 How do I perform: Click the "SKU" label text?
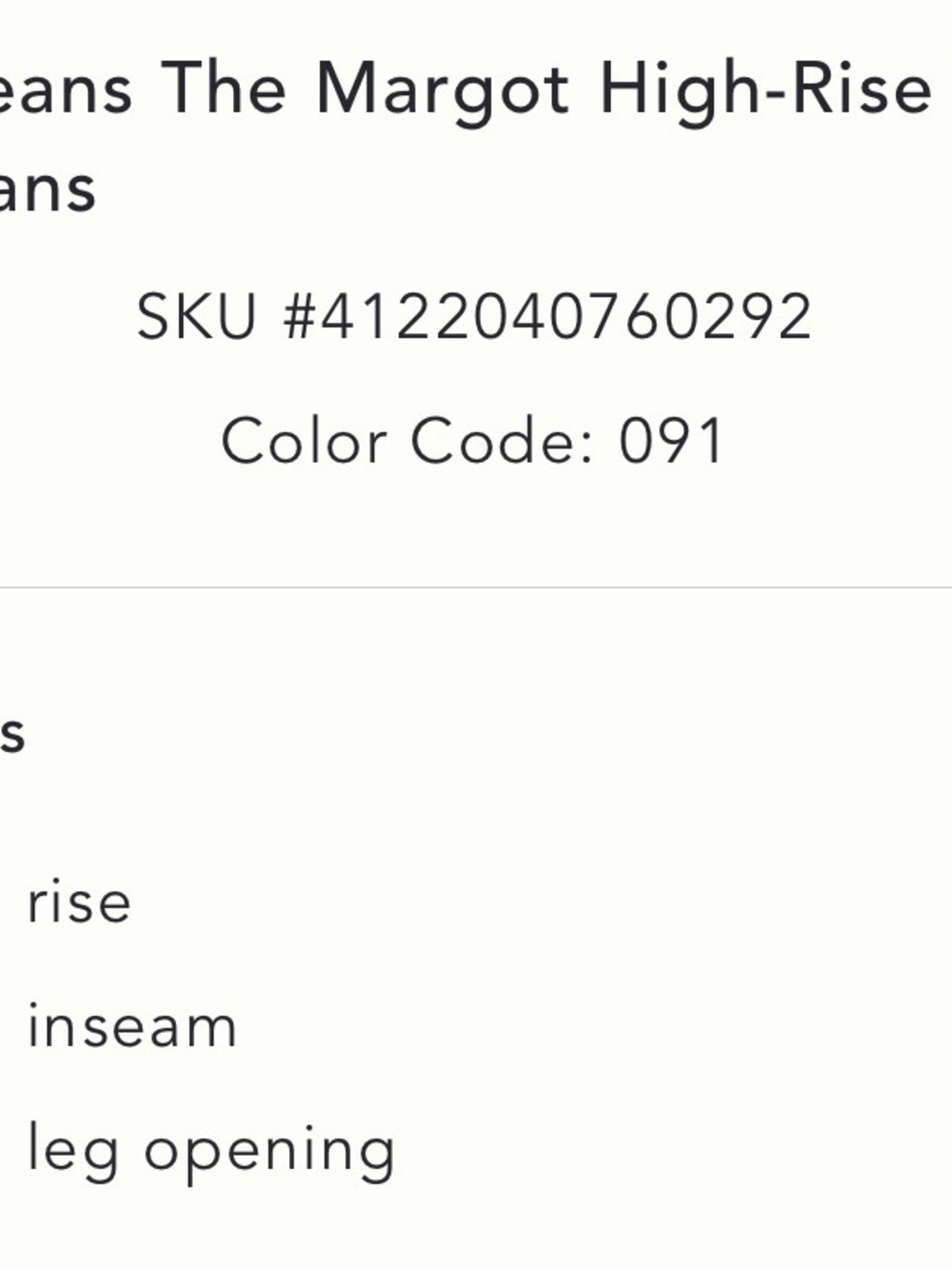coord(197,317)
